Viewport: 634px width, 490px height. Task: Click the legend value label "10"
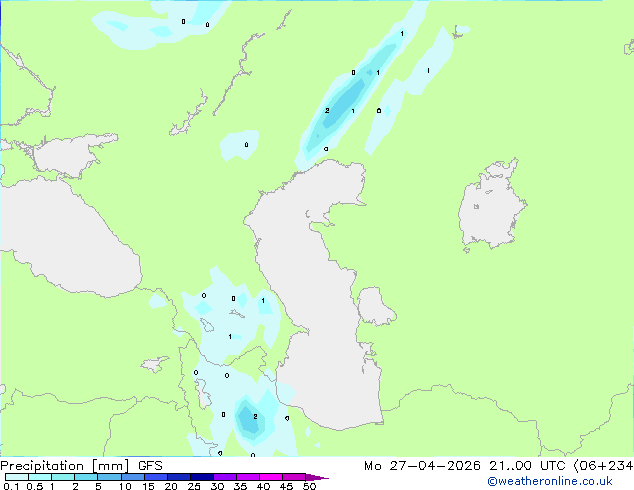pyautogui.click(x=125, y=486)
